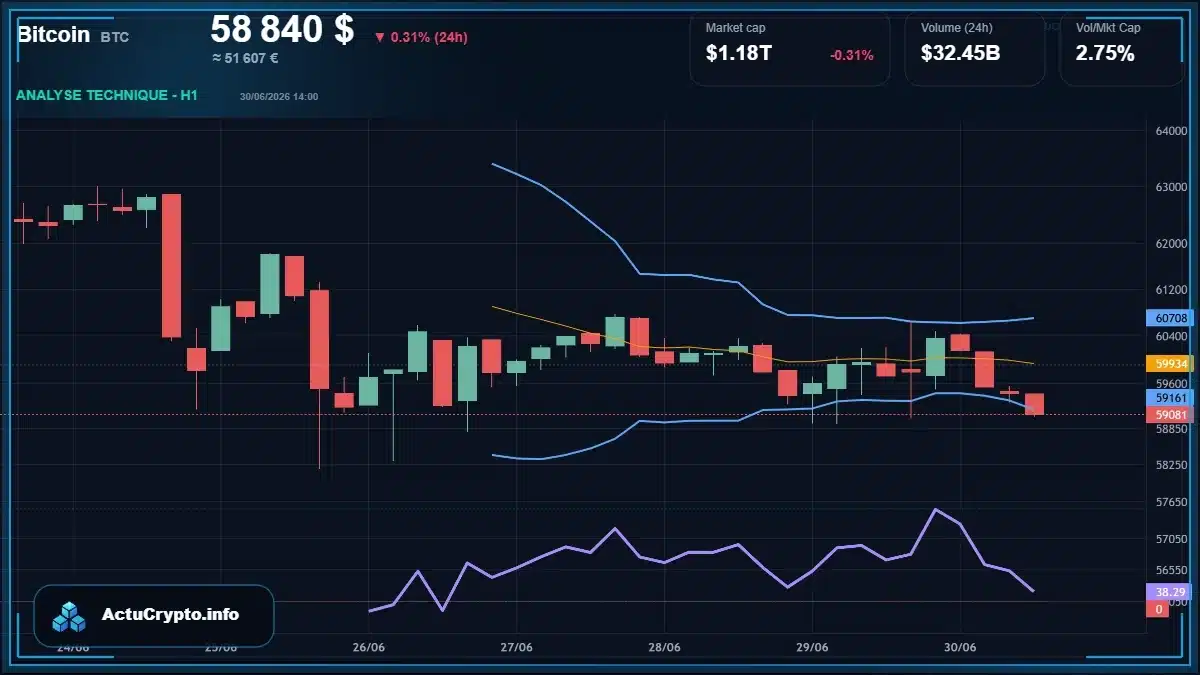
Task: Click the ≈ 51 607 € euro value
Action: pos(245,58)
